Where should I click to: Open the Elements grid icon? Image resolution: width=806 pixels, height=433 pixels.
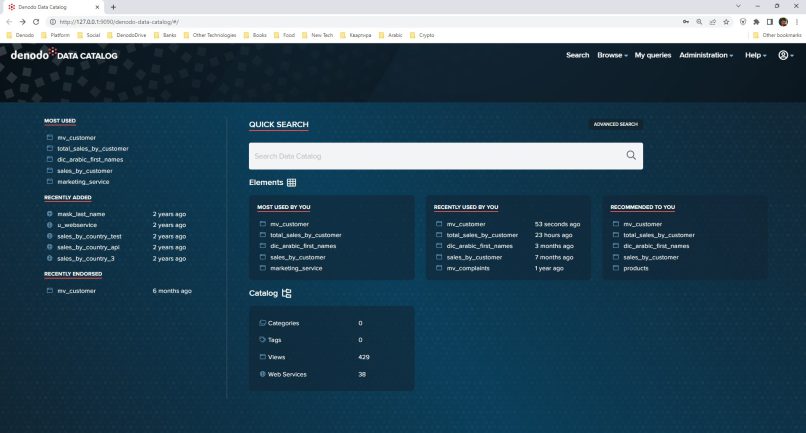(291, 183)
